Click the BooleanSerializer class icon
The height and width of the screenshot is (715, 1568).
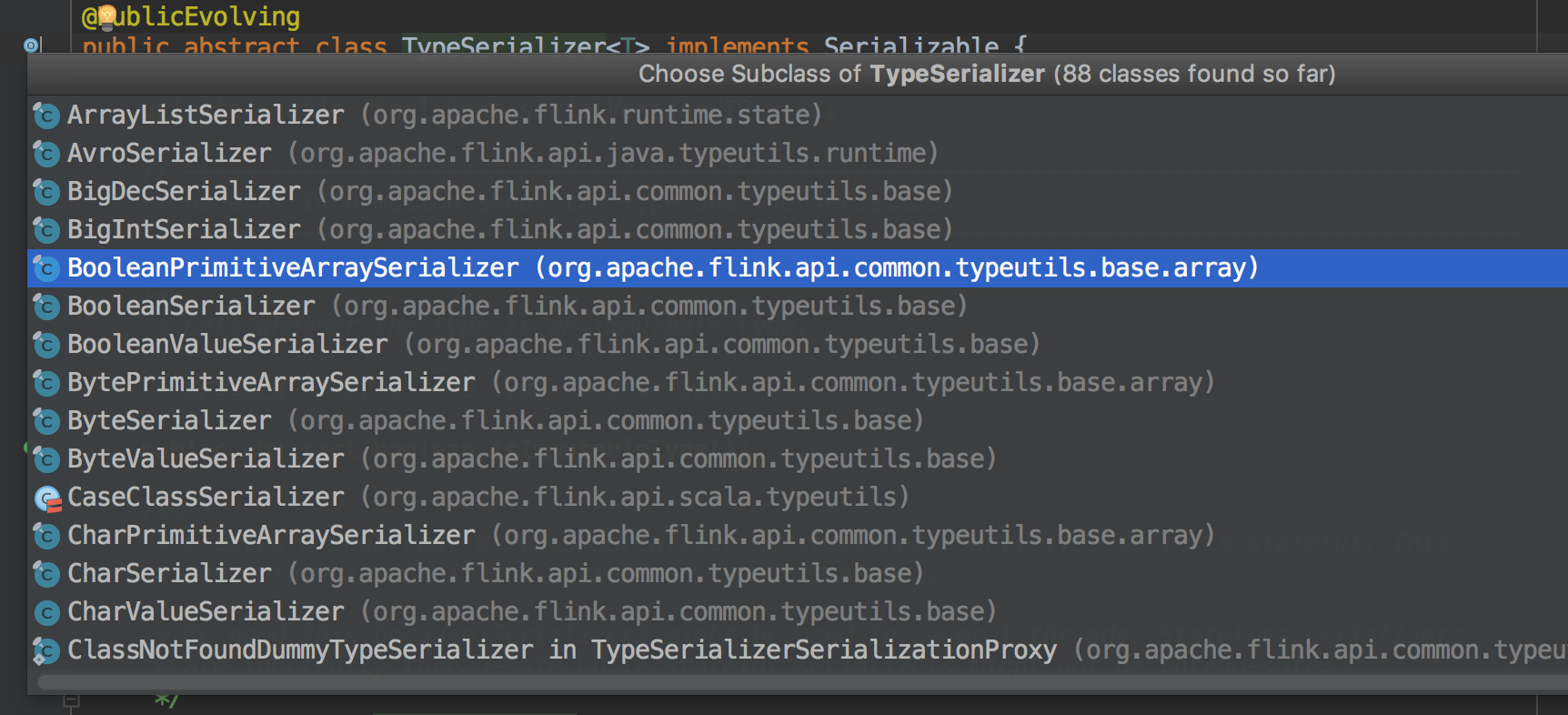(46, 307)
